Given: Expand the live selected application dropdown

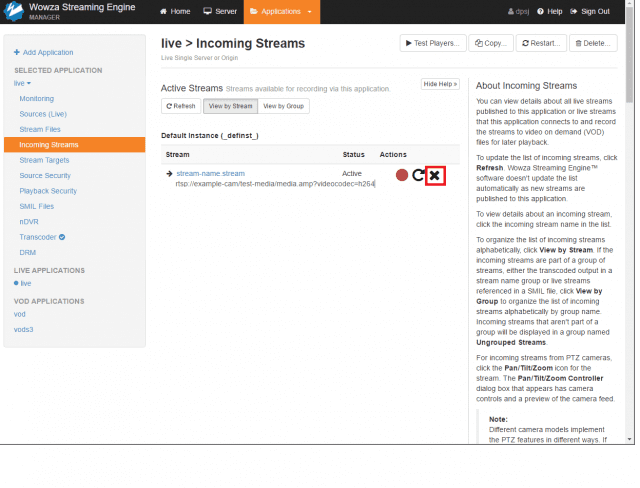Looking at the screenshot, I should (x=22, y=83).
